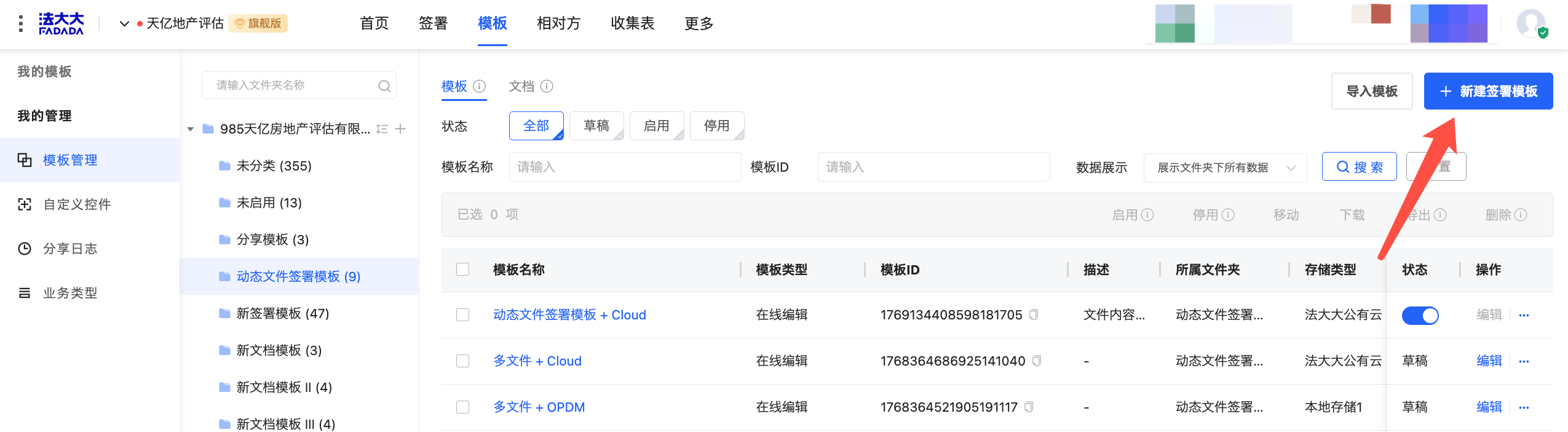Click the sort icon beside root folder
Viewport: 1568px width, 432px height.
pos(382,129)
